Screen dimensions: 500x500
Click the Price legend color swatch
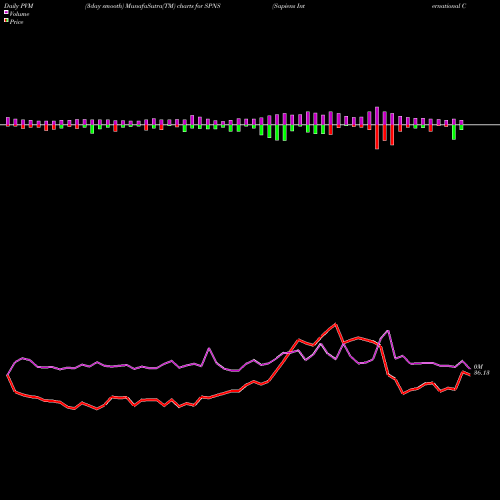(6, 21)
